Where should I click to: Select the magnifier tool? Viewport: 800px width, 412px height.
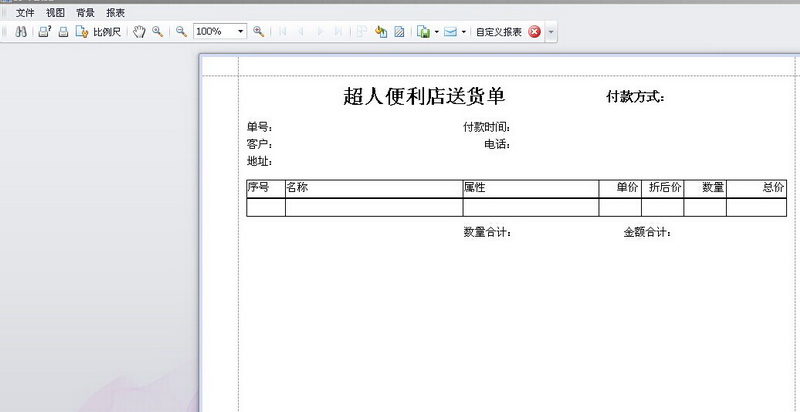158,32
